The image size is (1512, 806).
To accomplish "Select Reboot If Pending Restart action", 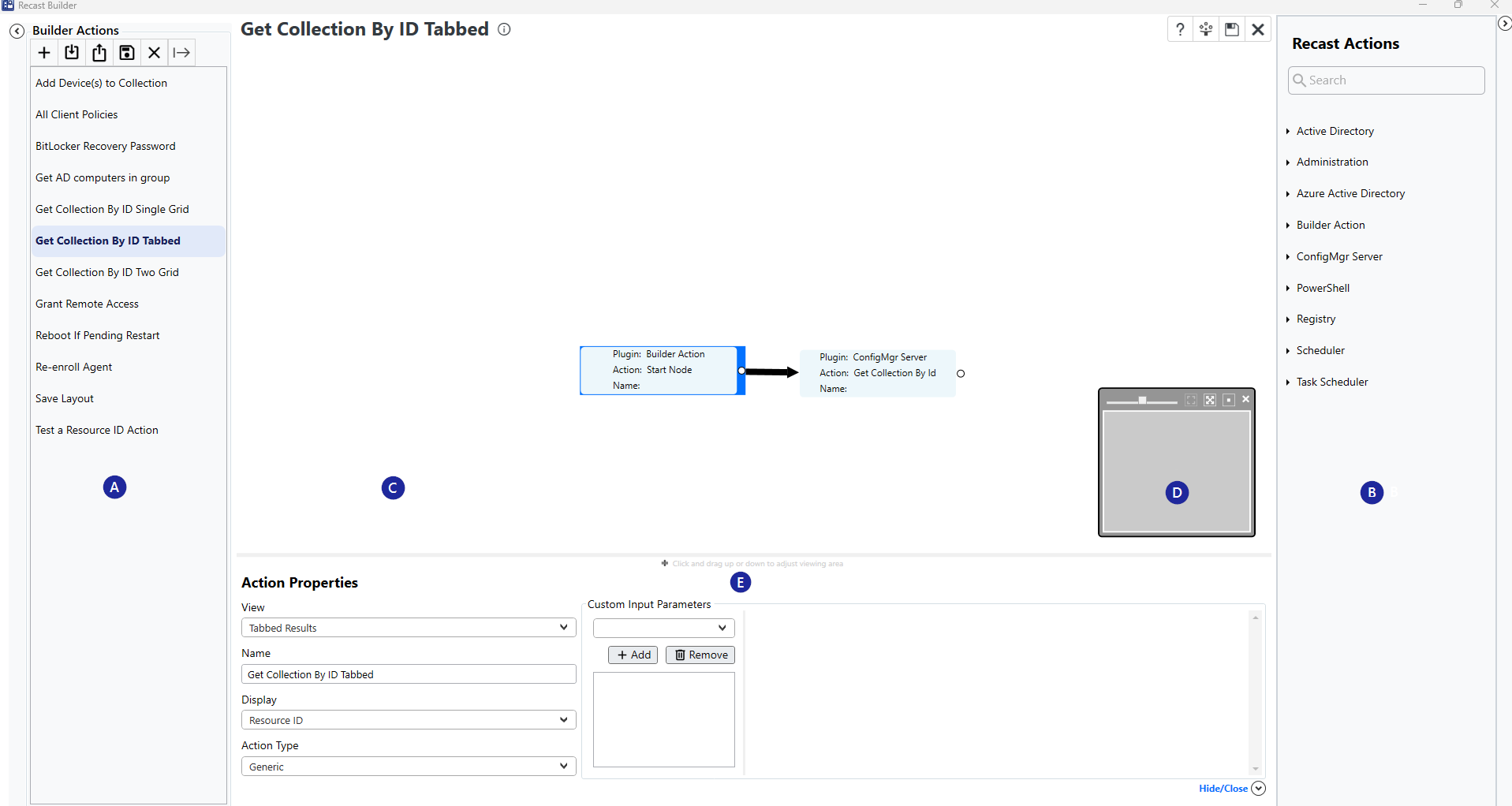I will click(129, 335).
